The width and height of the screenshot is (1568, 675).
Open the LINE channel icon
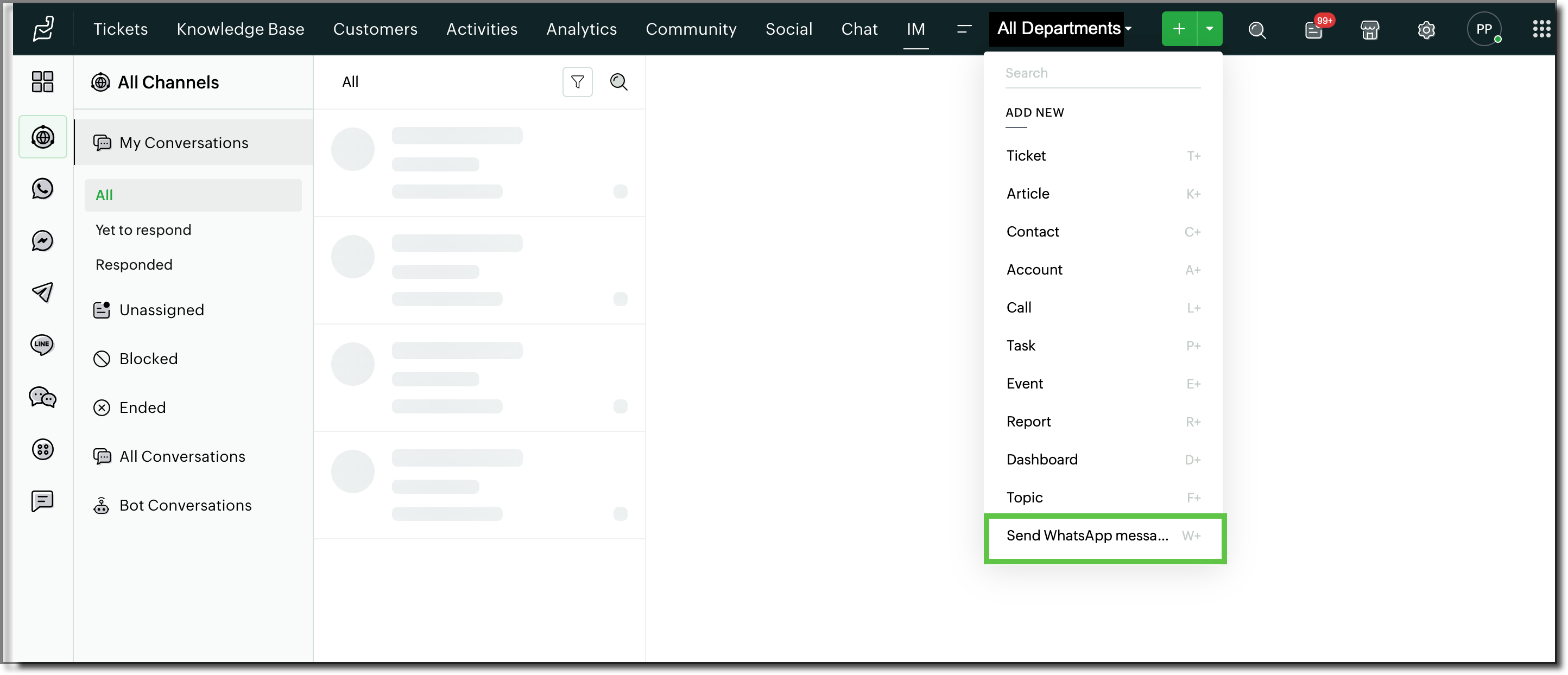tap(42, 345)
